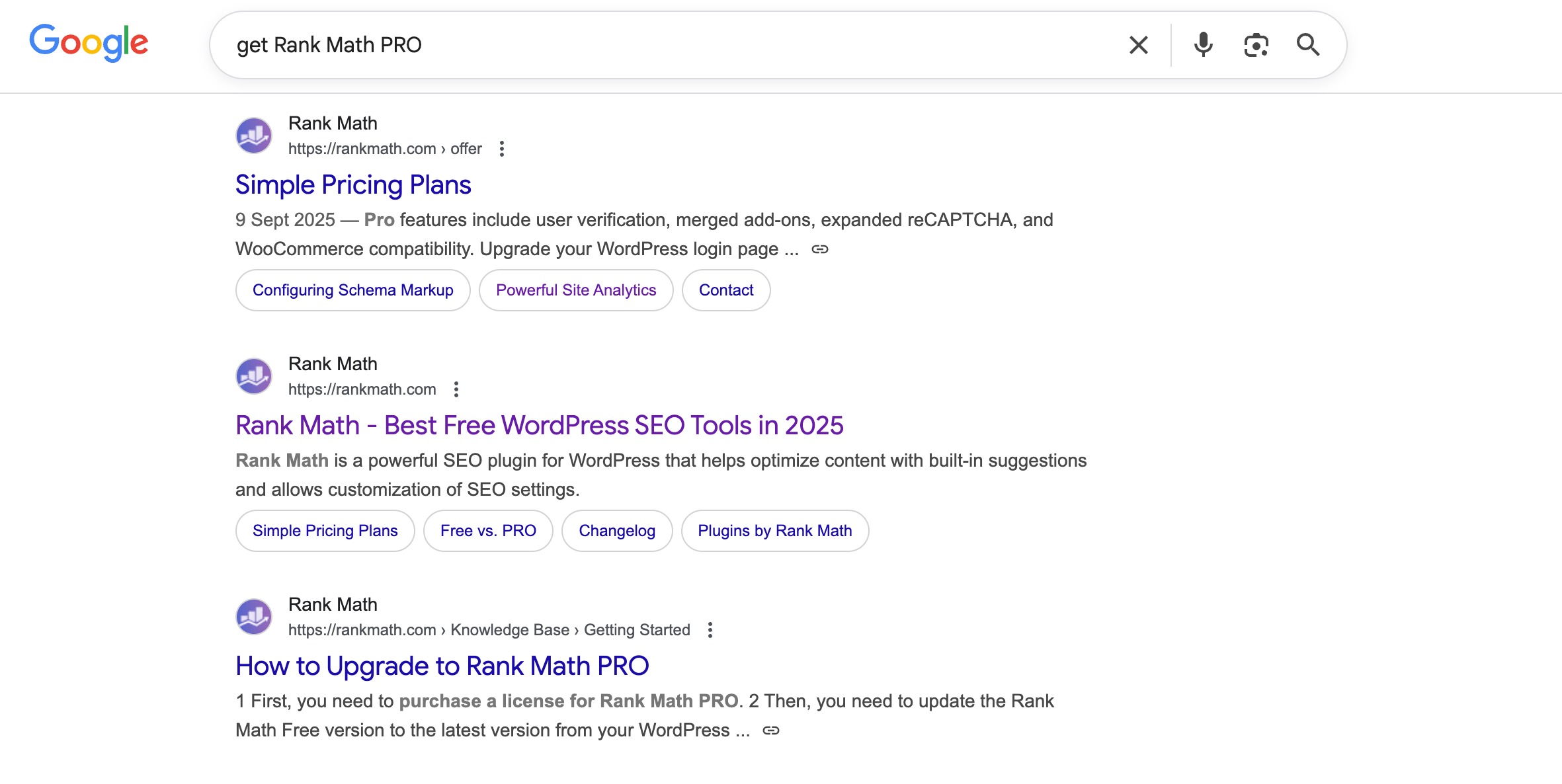Screen dimensions: 1562x784
Task: Open the Simple Pricing Plans result title
Action: (353, 185)
